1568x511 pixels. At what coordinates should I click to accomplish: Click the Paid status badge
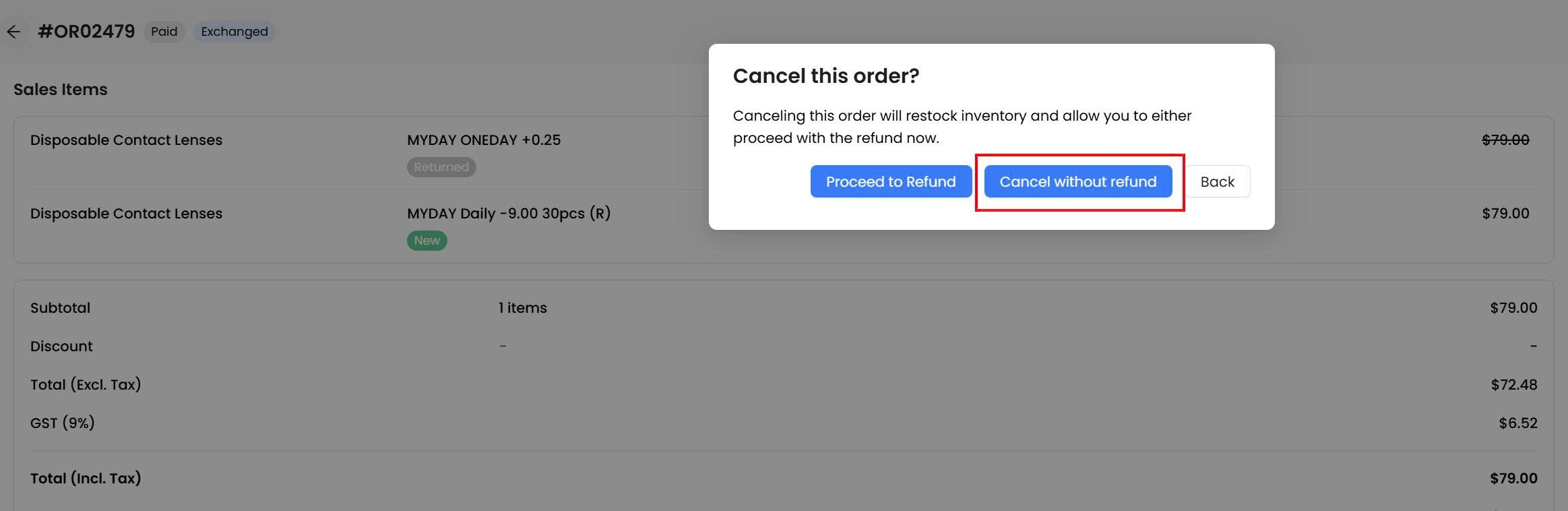click(164, 32)
